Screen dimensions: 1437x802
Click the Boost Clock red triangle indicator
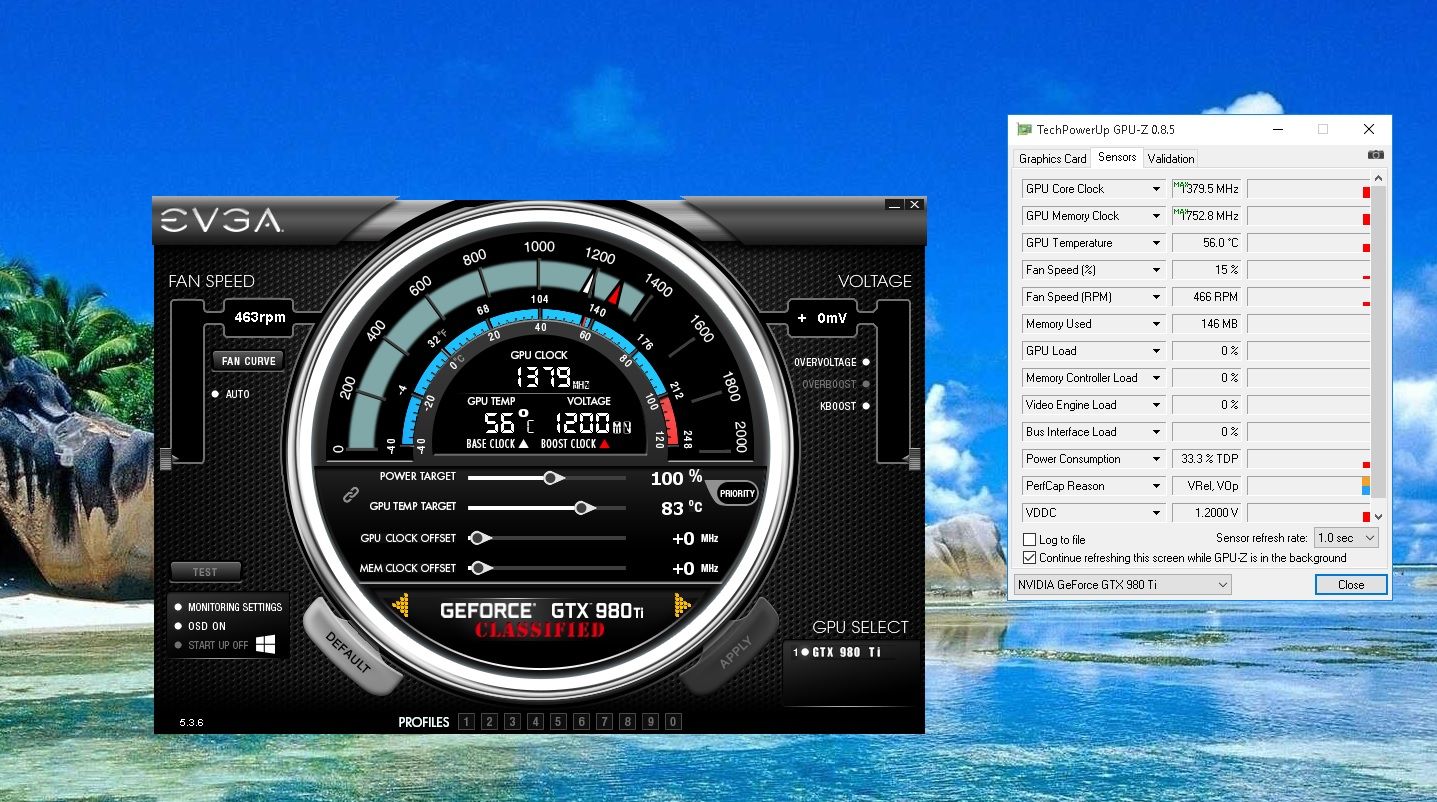(604, 443)
